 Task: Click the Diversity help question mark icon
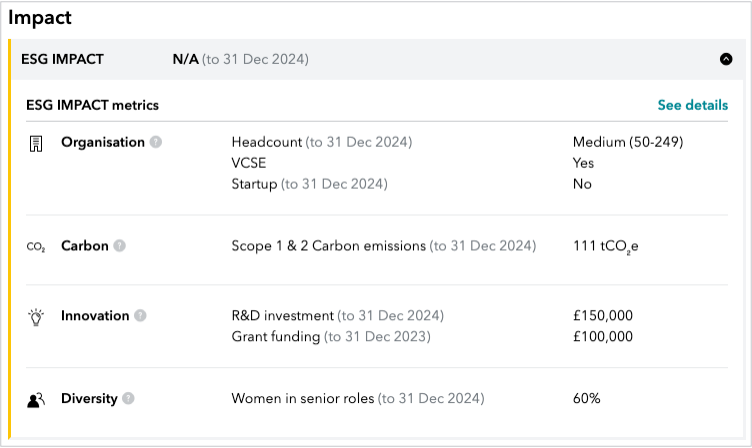click(x=128, y=398)
